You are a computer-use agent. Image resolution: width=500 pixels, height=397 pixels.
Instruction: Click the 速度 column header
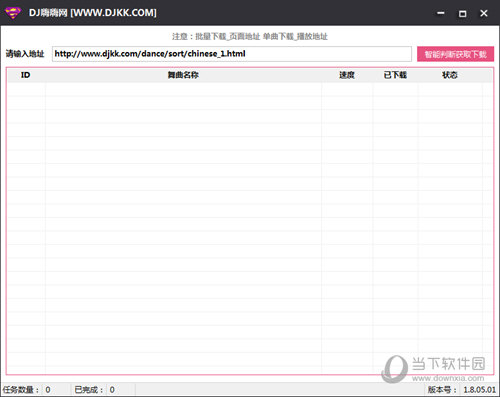[347, 75]
